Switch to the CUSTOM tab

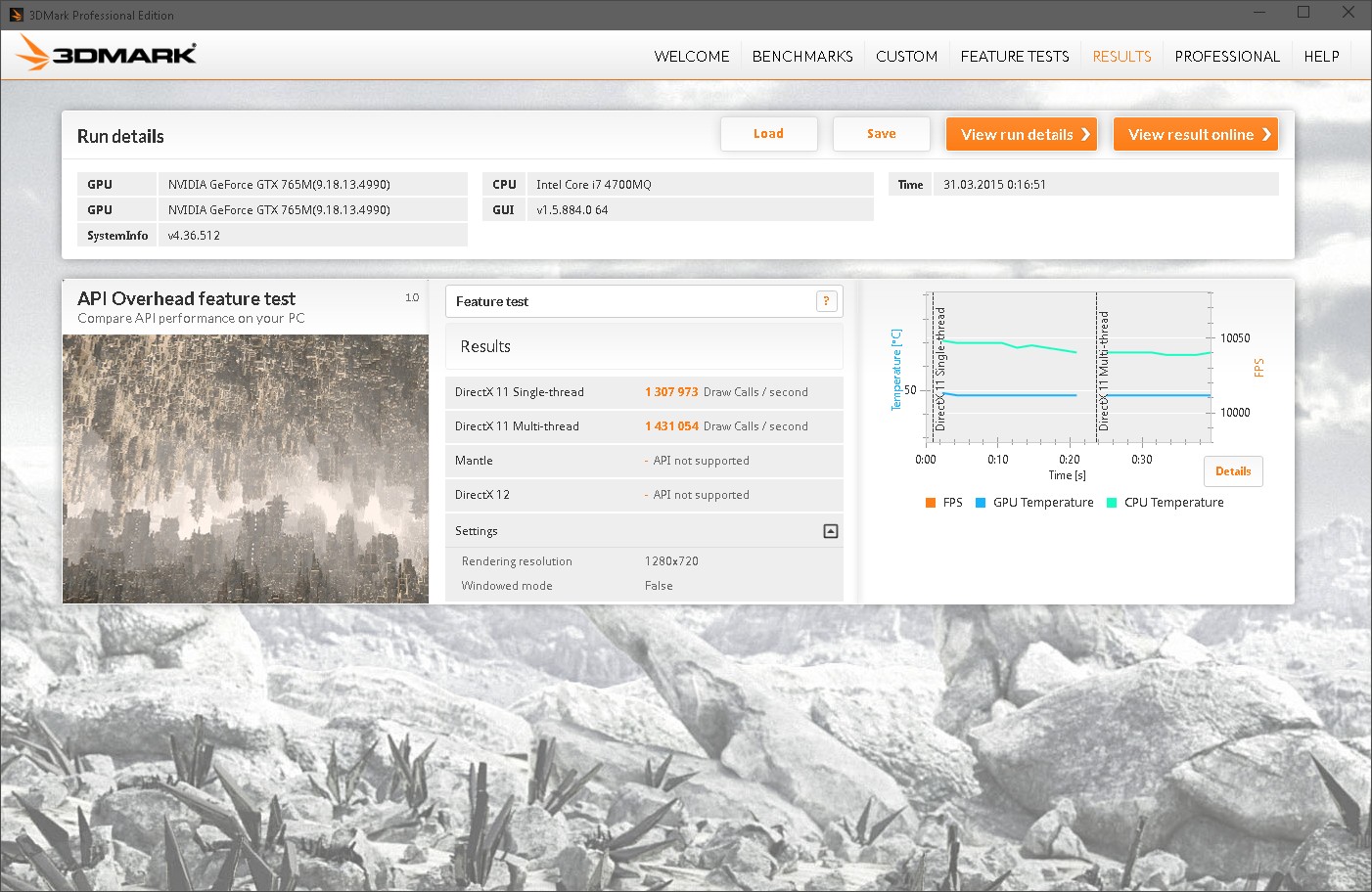[x=906, y=57]
